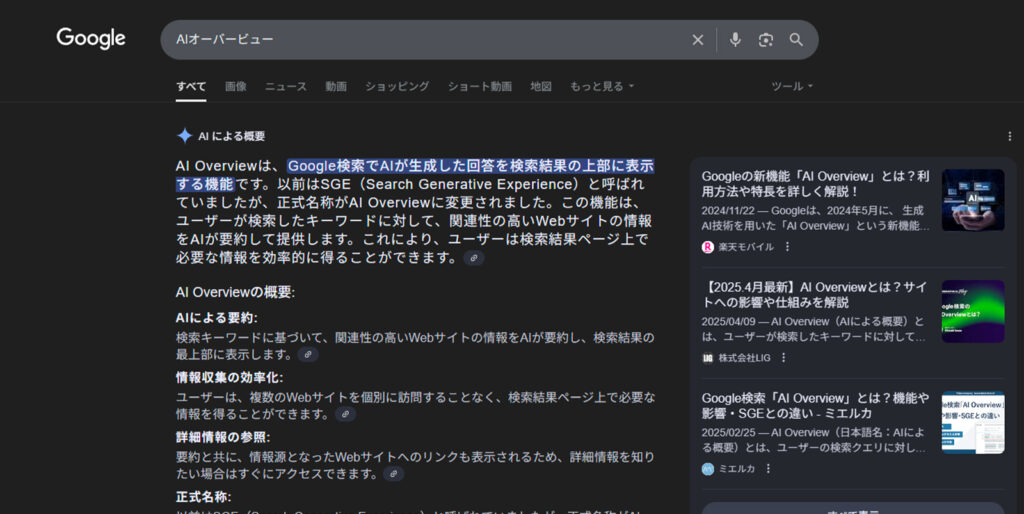Click the AIによる要約: subheading

click(216, 318)
